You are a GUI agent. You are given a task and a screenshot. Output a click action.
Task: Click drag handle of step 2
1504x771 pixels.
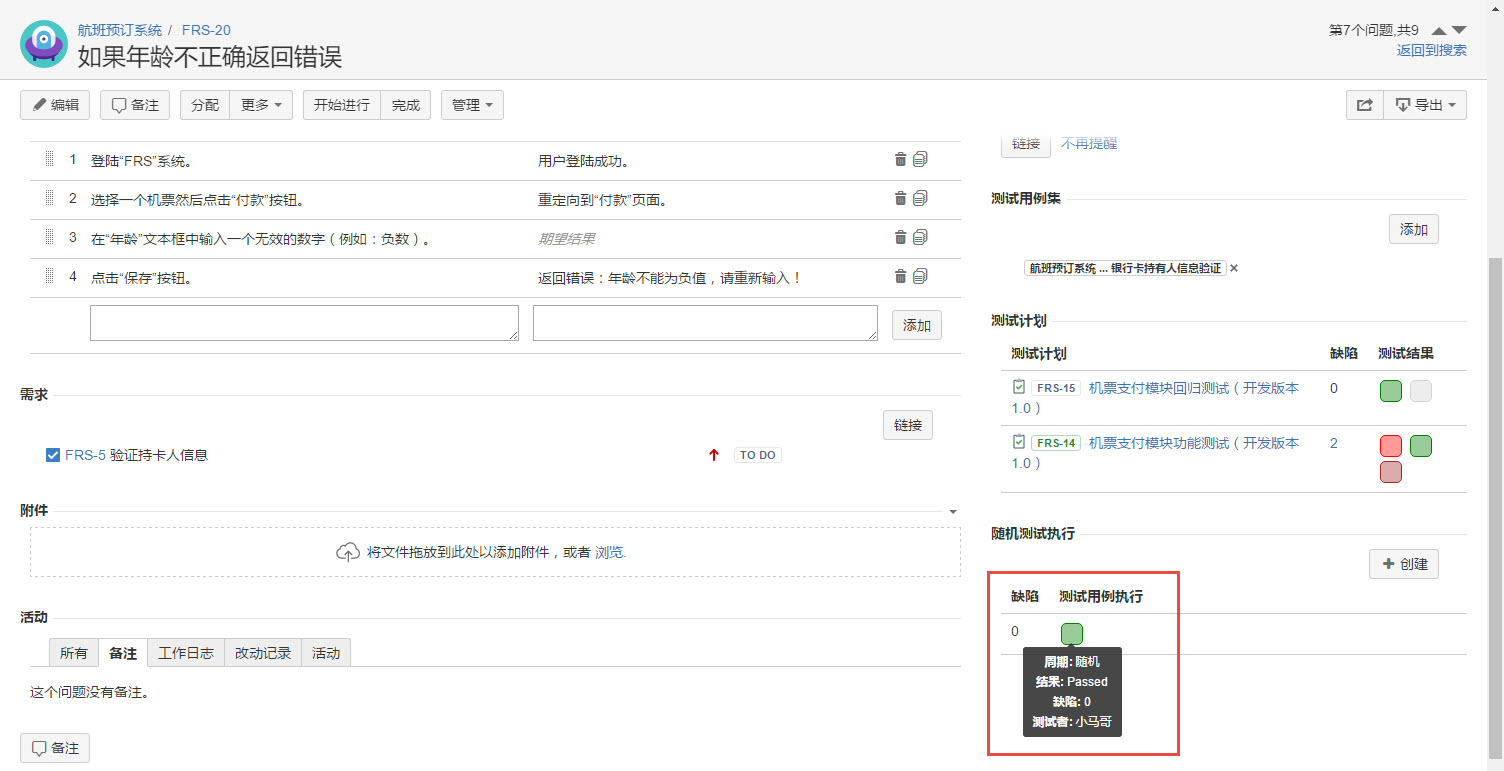click(48, 198)
